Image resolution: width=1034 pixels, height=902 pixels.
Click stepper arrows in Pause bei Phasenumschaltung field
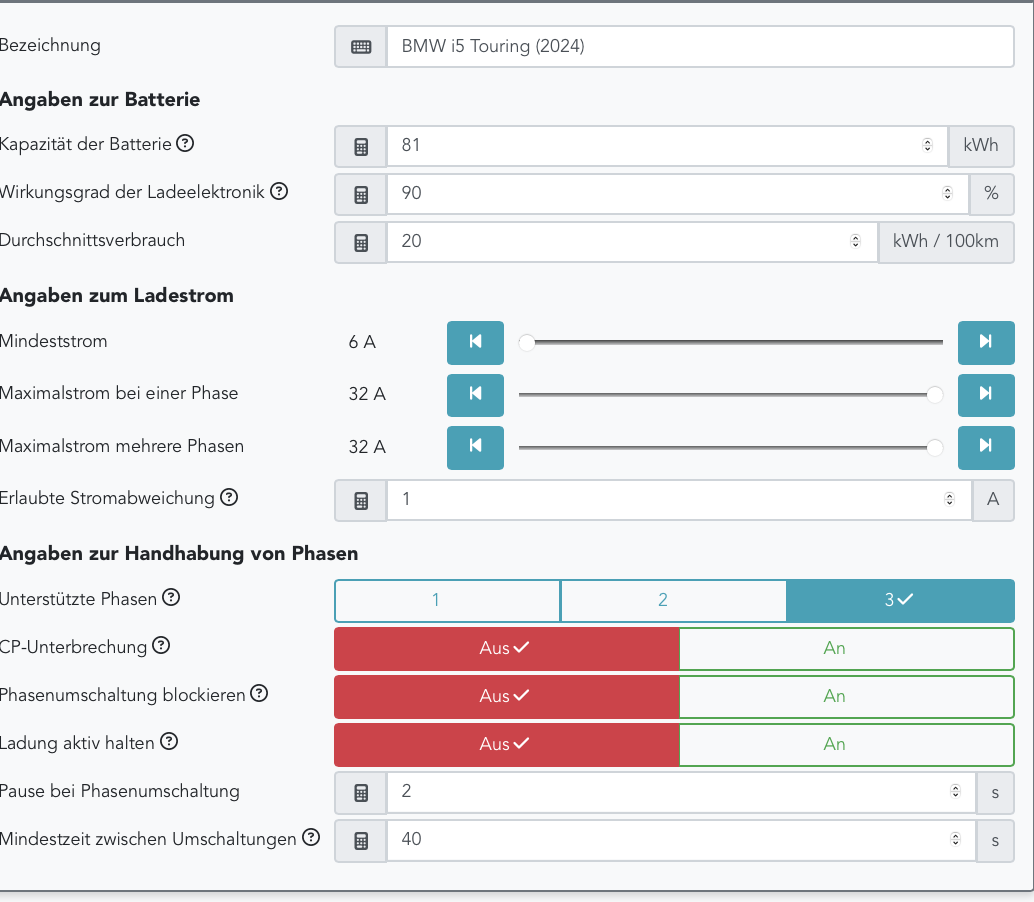pyautogui.click(x=955, y=792)
